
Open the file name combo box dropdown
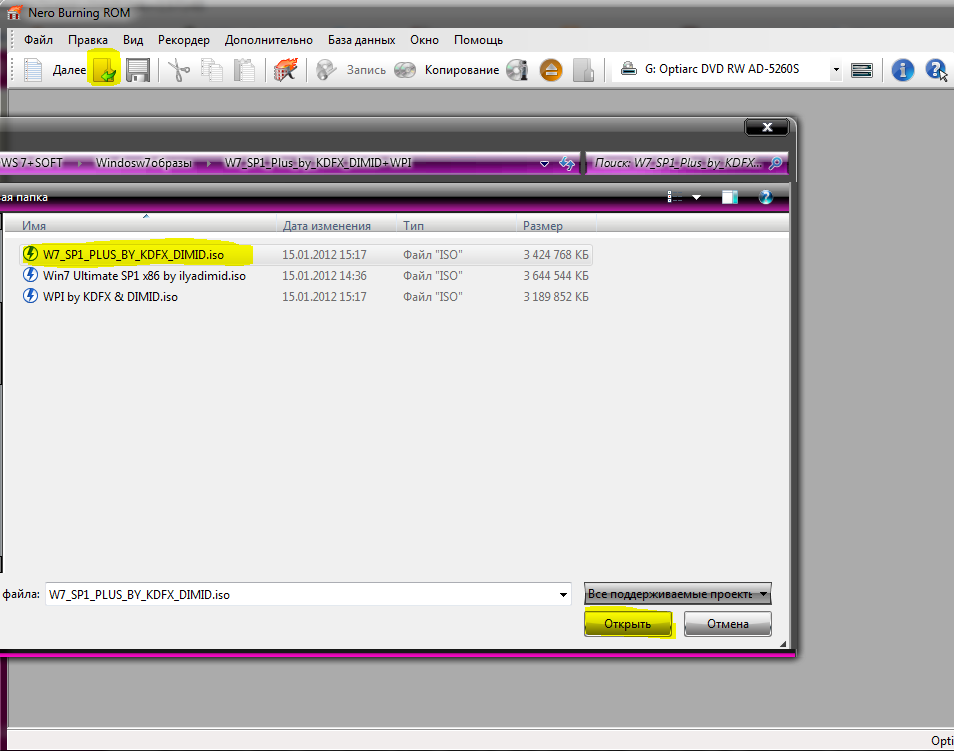[x=563, y=595]
